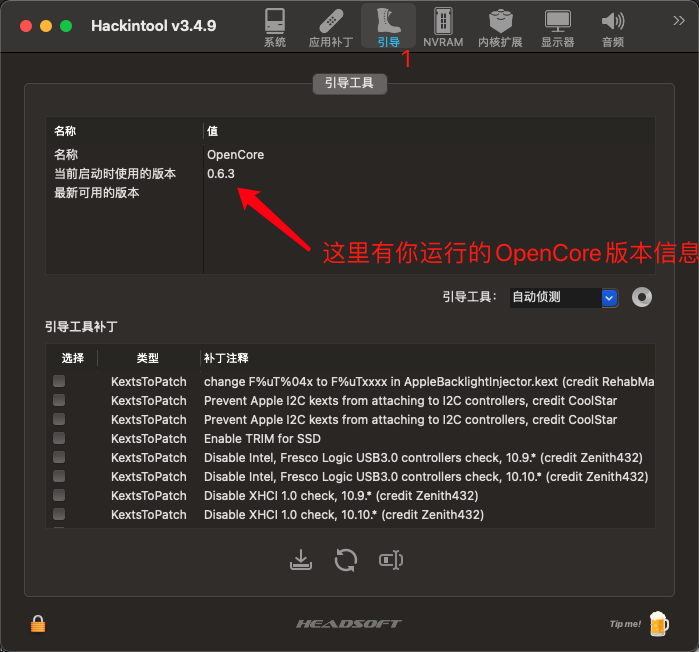Open the 自动侦测 bootloader dropdown

[x=563, y=297]
